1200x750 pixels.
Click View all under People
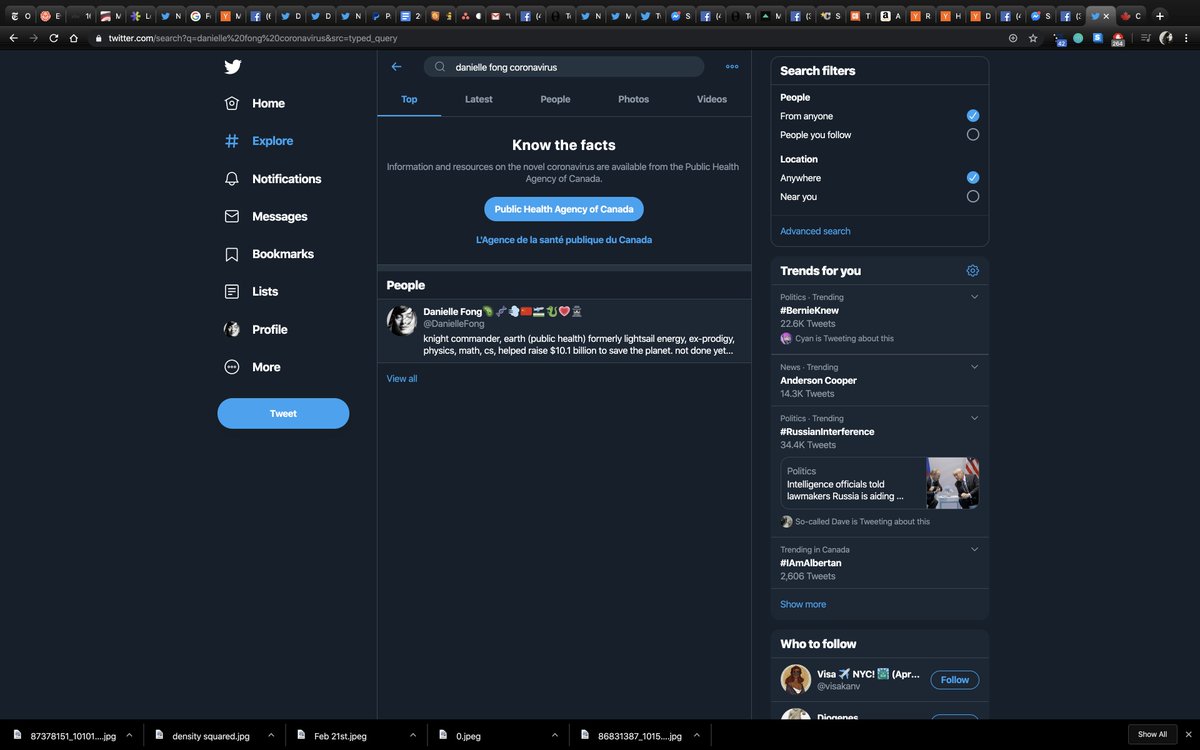[402, 379]
